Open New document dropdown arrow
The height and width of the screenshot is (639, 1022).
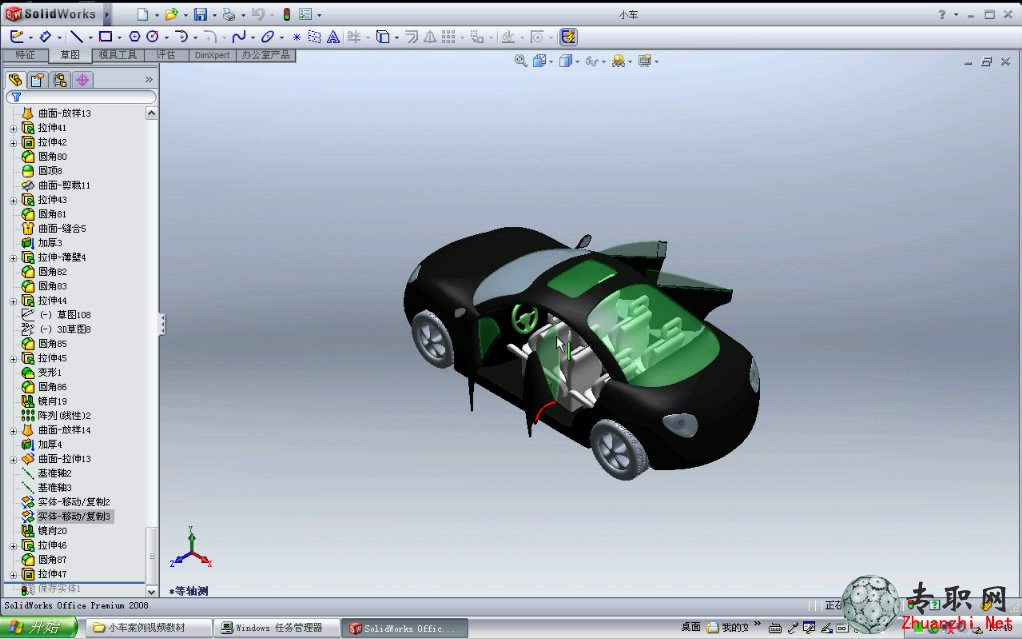(156, 15)
